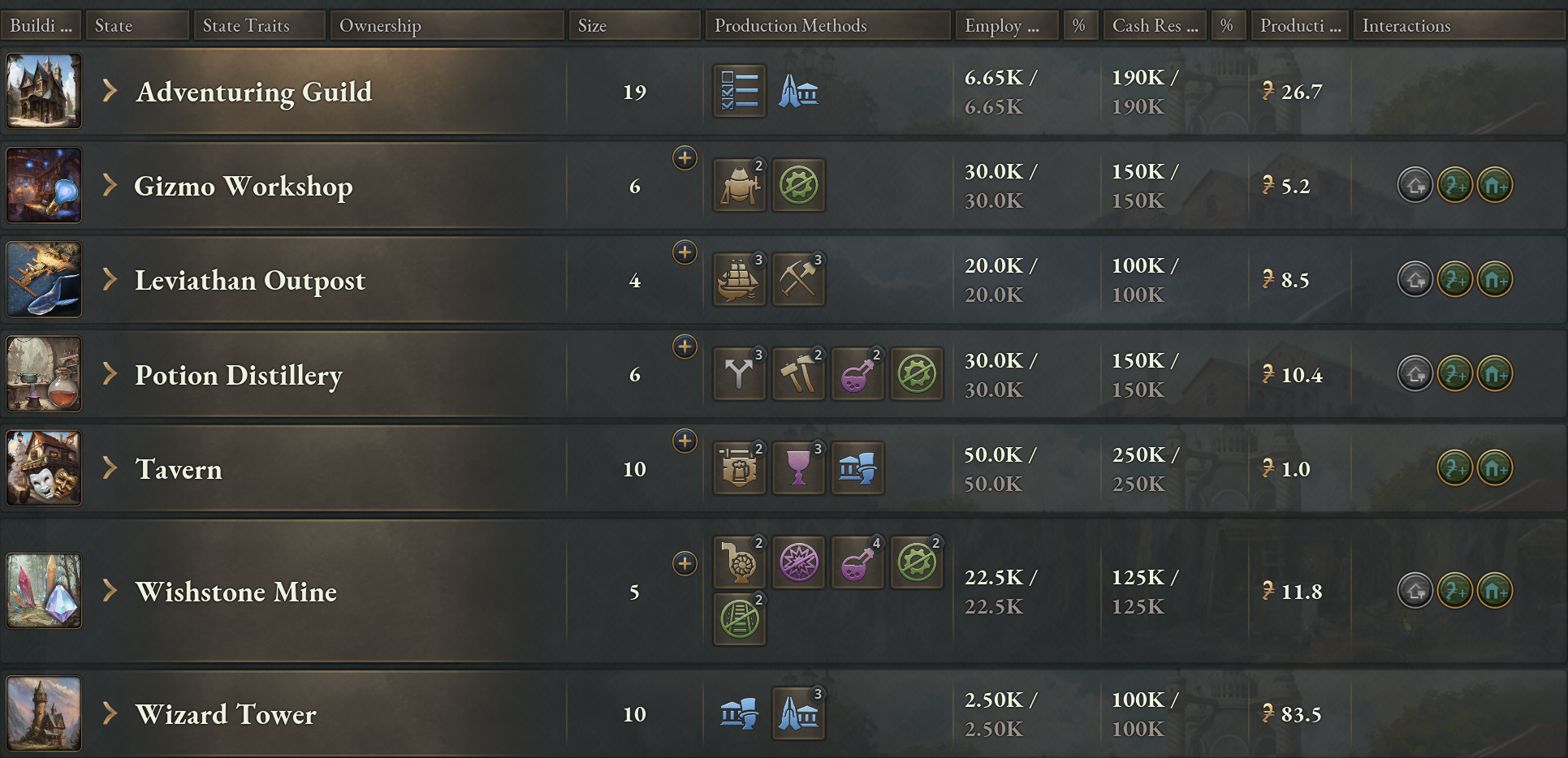
Task: Click Adventuring Guild checklist production method icon
Action: point(739,91)
